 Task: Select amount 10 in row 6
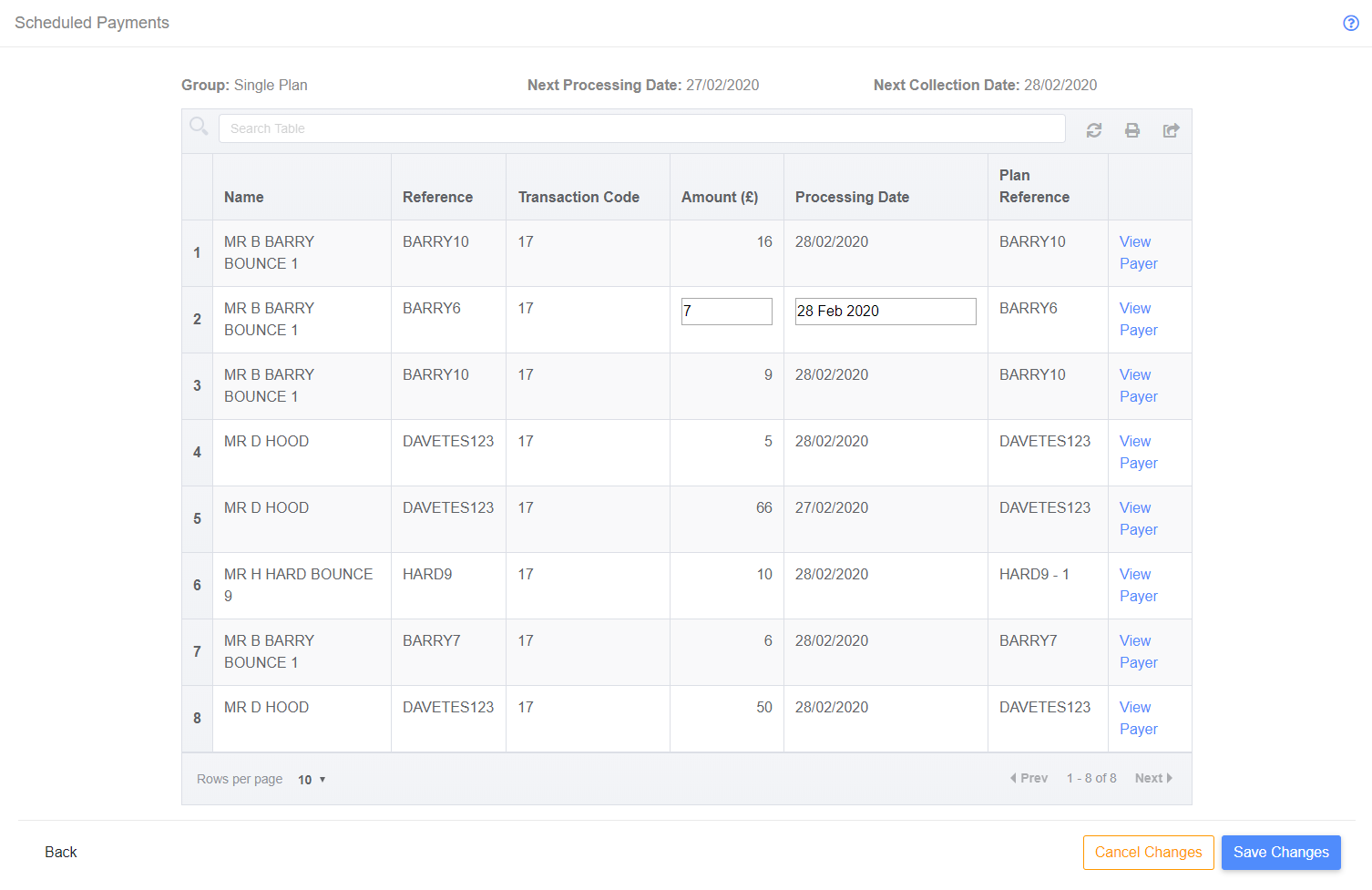click(764, 574)
